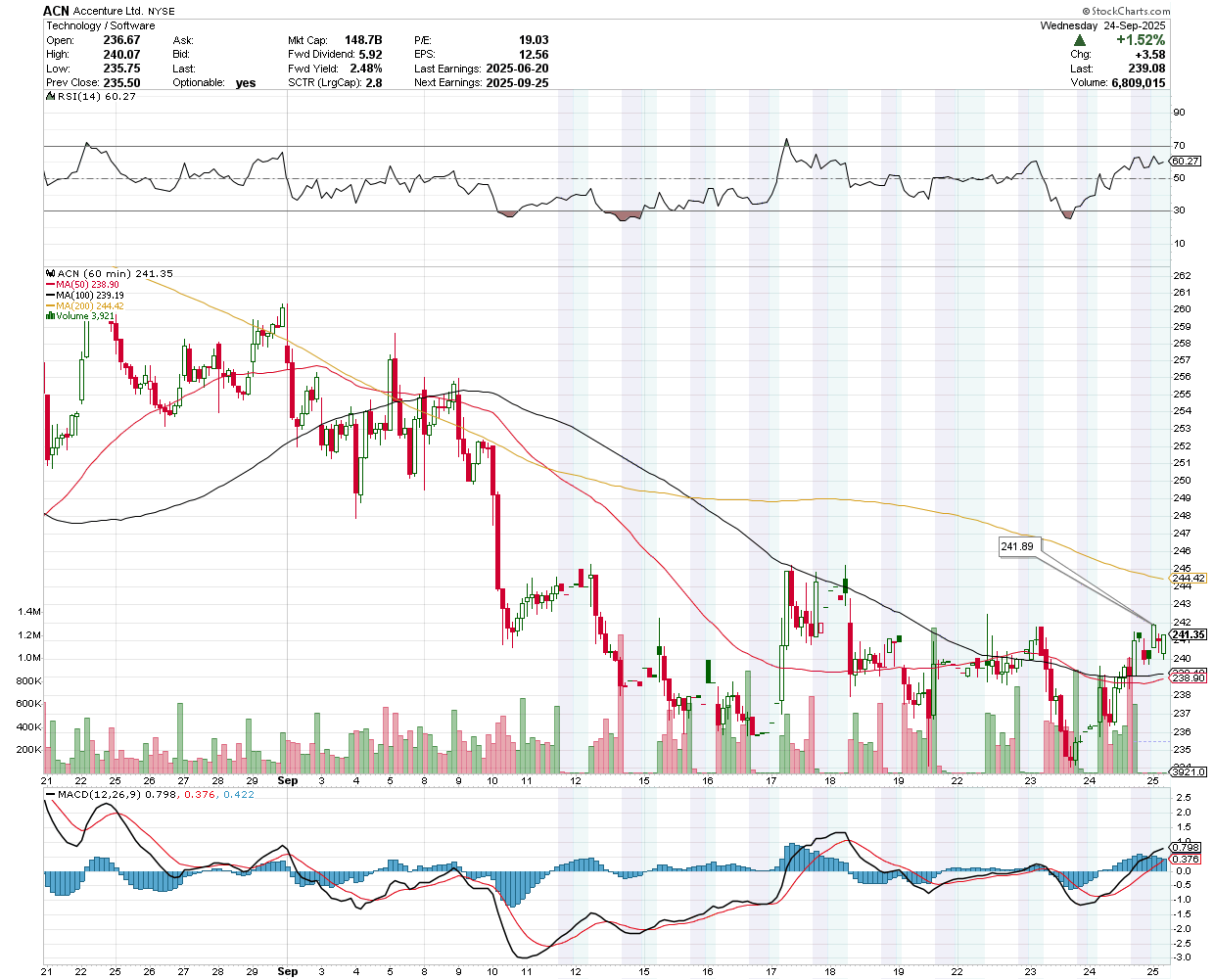Click the P/E value 19.03

coord(534,40)
